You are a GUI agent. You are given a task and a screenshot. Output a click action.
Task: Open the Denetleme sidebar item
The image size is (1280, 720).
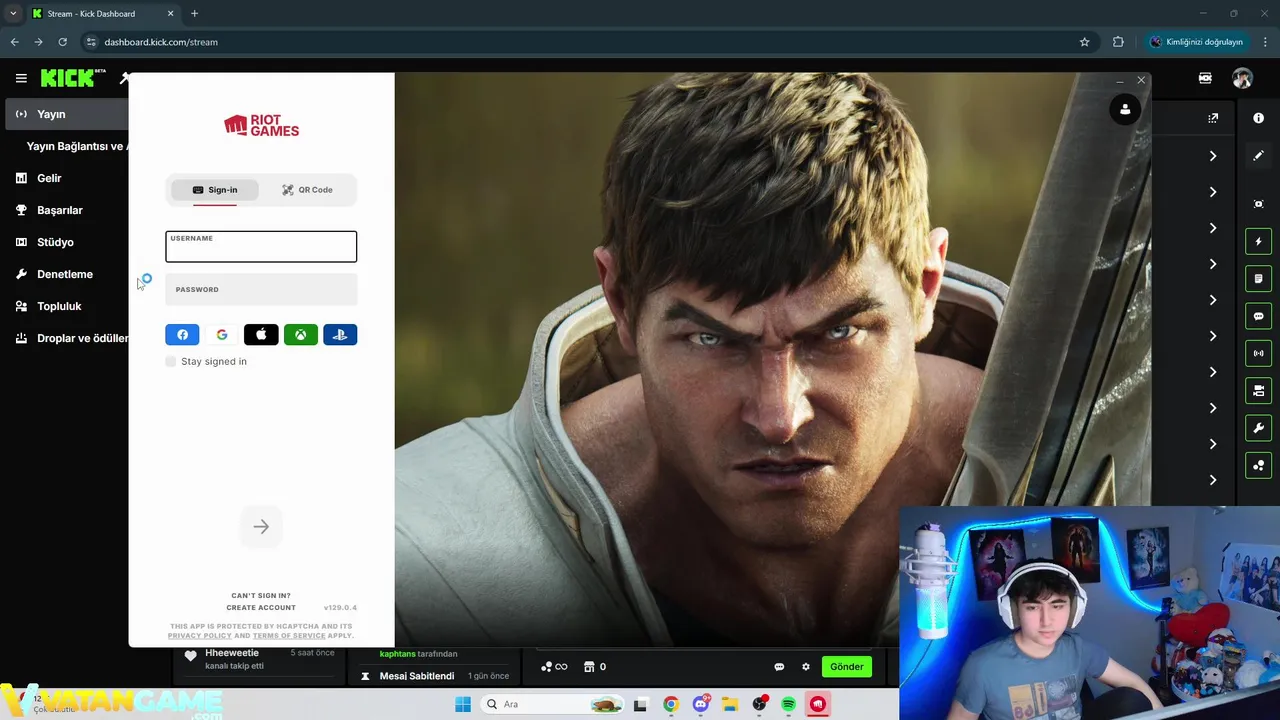click(x=66, y=274)
